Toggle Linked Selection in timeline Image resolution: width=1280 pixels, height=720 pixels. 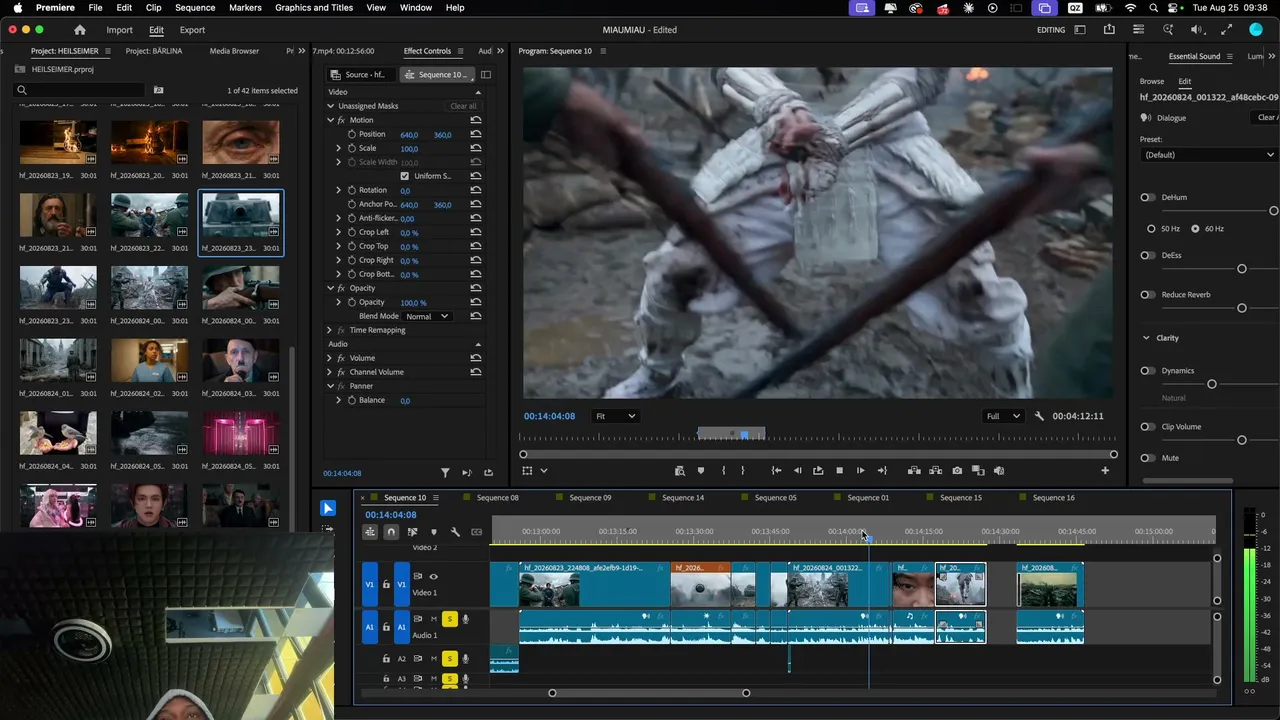click(412, 532)
